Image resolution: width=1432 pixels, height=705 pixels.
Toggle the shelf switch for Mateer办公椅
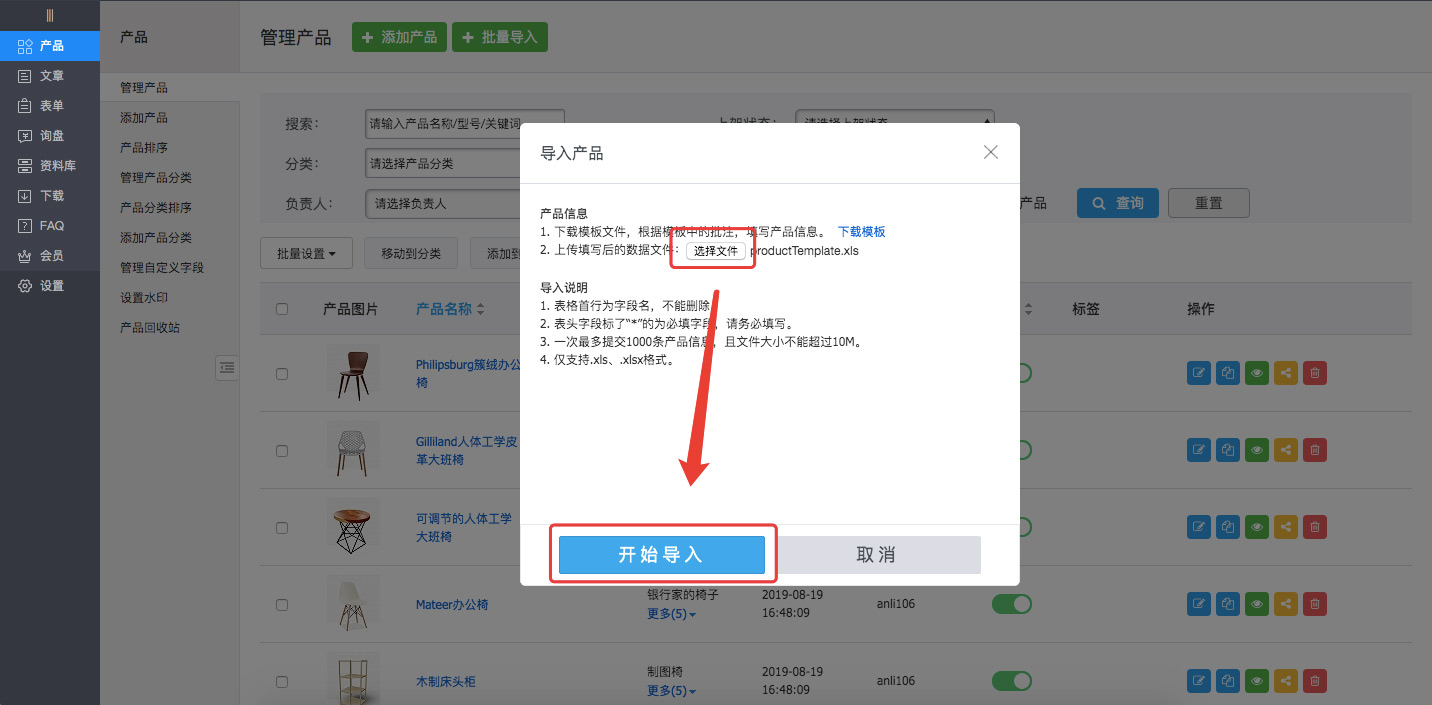(x=1011, y=604)
